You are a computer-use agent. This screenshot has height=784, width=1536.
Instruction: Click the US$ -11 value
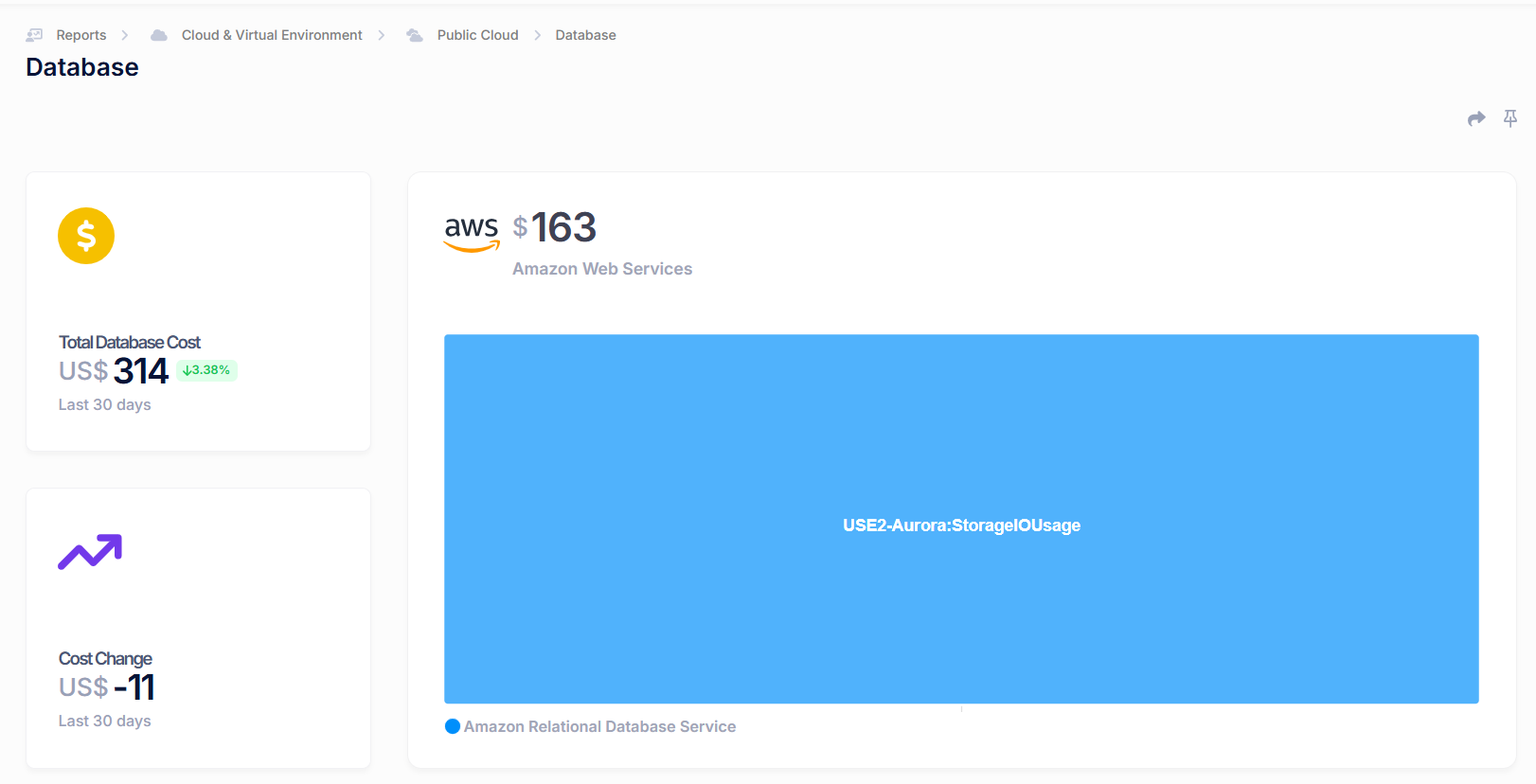coord(107,686)
